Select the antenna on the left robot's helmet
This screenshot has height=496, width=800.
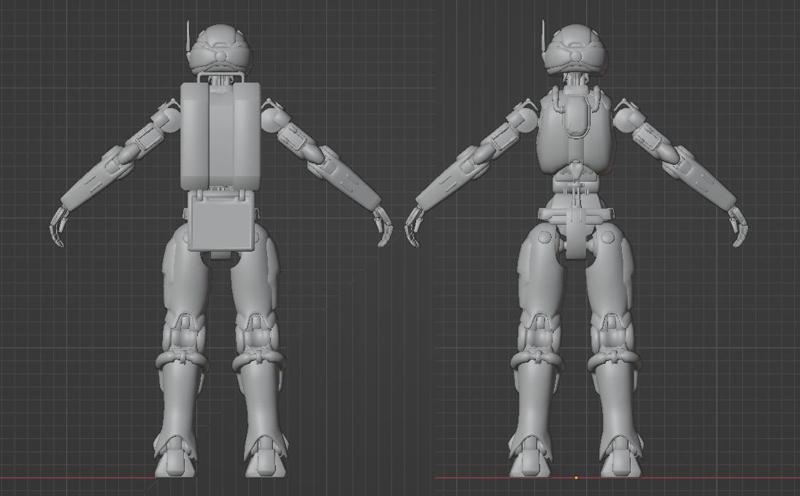pyautogui.click(x=188, y=37)
